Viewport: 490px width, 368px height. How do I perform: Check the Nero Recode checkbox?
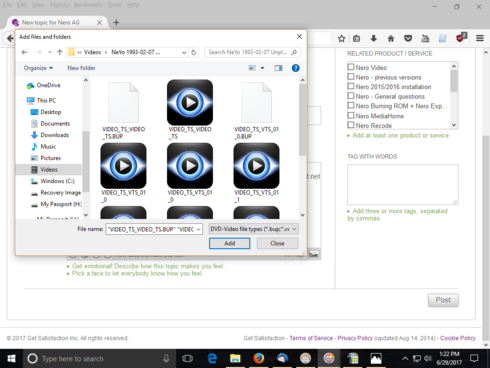[x=351, y=125]
